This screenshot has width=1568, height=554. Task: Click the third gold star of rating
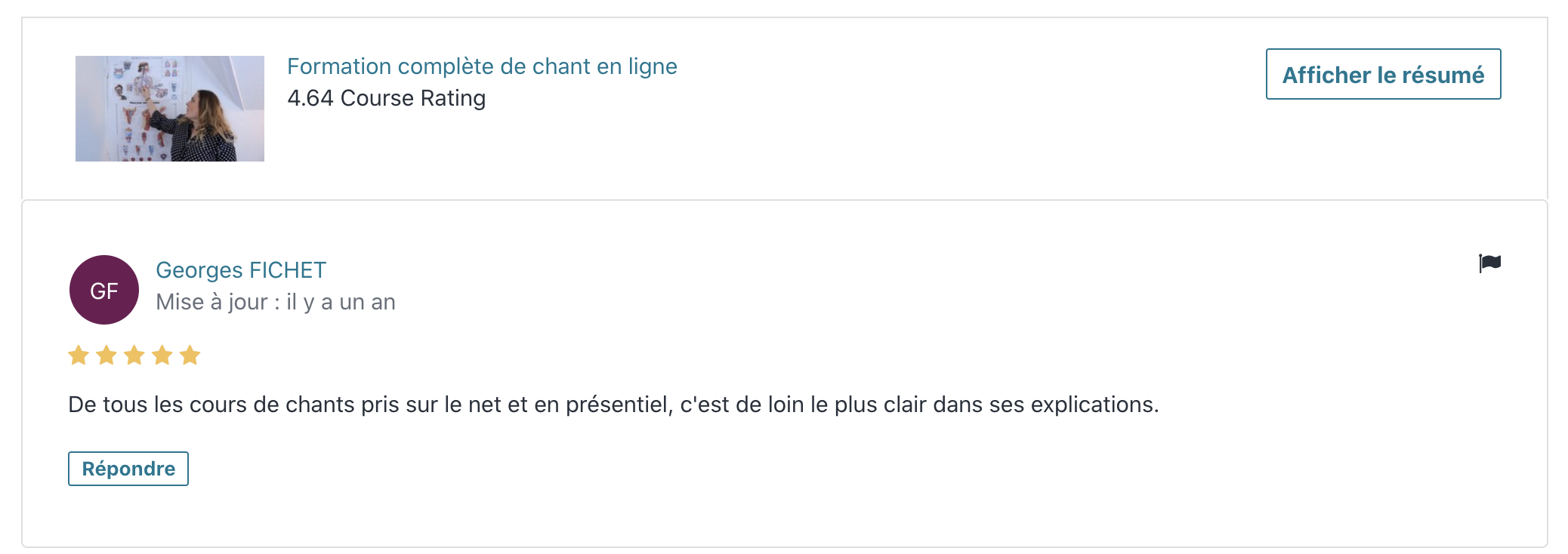pyautogui.click(x=134, y=355)
